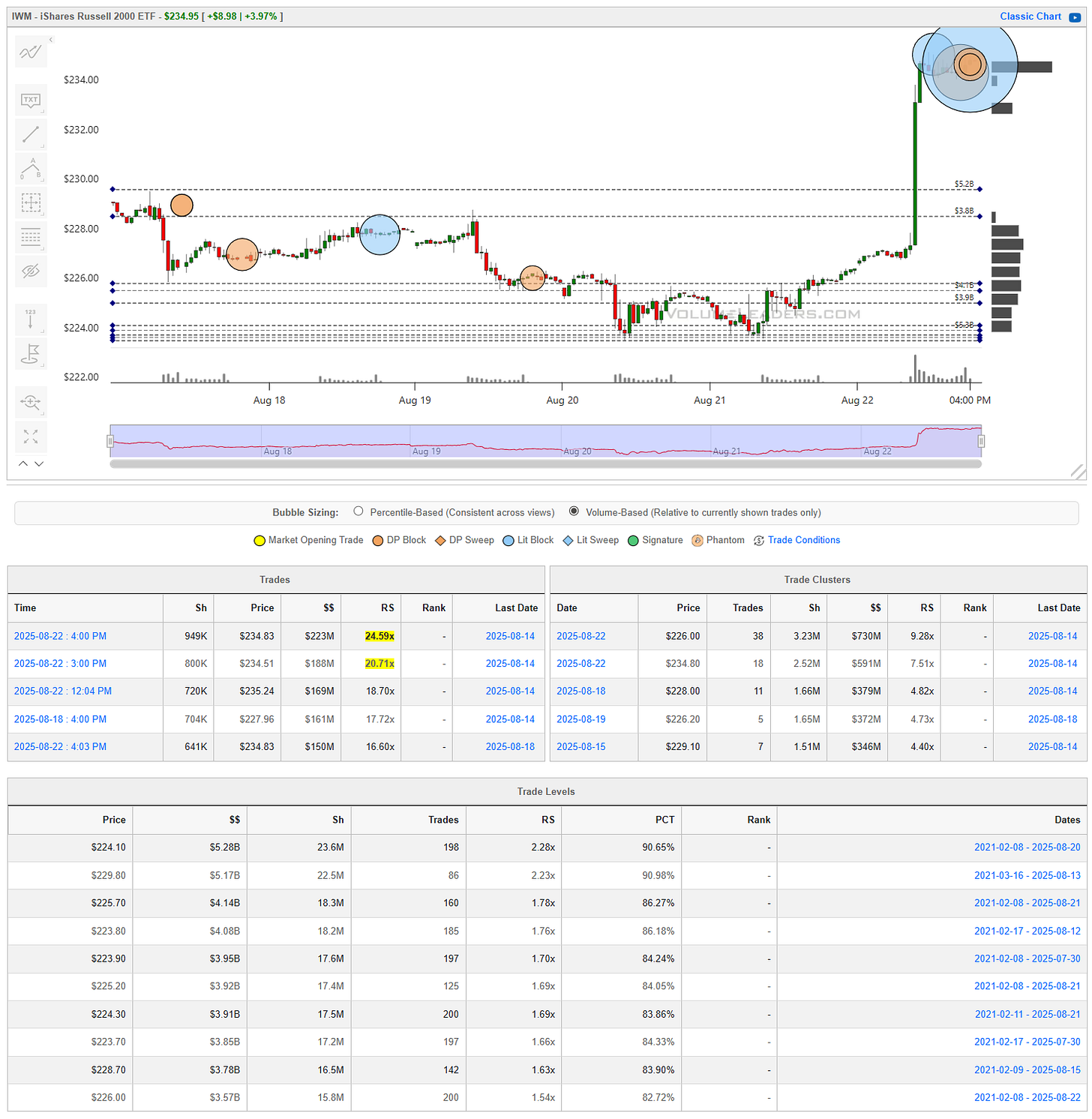Click the video icon beside Classic Chart
1092x1119 pixels.
tap(1075, 16)
